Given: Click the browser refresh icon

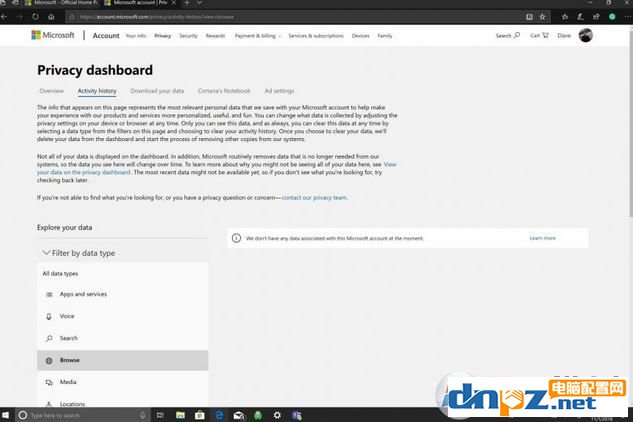Looking at the screenshot, I should pos(36,17).
